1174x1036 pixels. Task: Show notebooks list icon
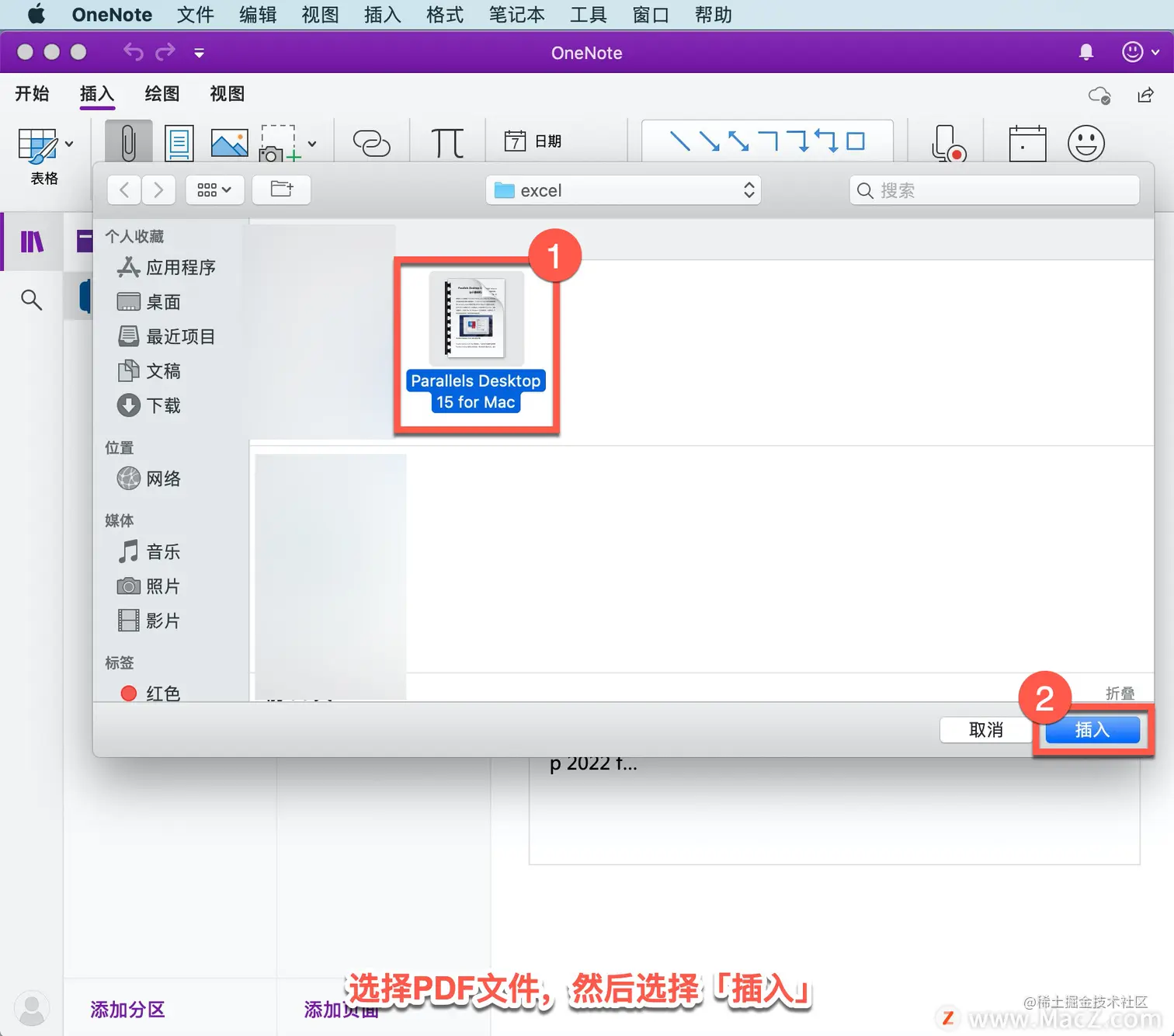[x=32, y=242]
